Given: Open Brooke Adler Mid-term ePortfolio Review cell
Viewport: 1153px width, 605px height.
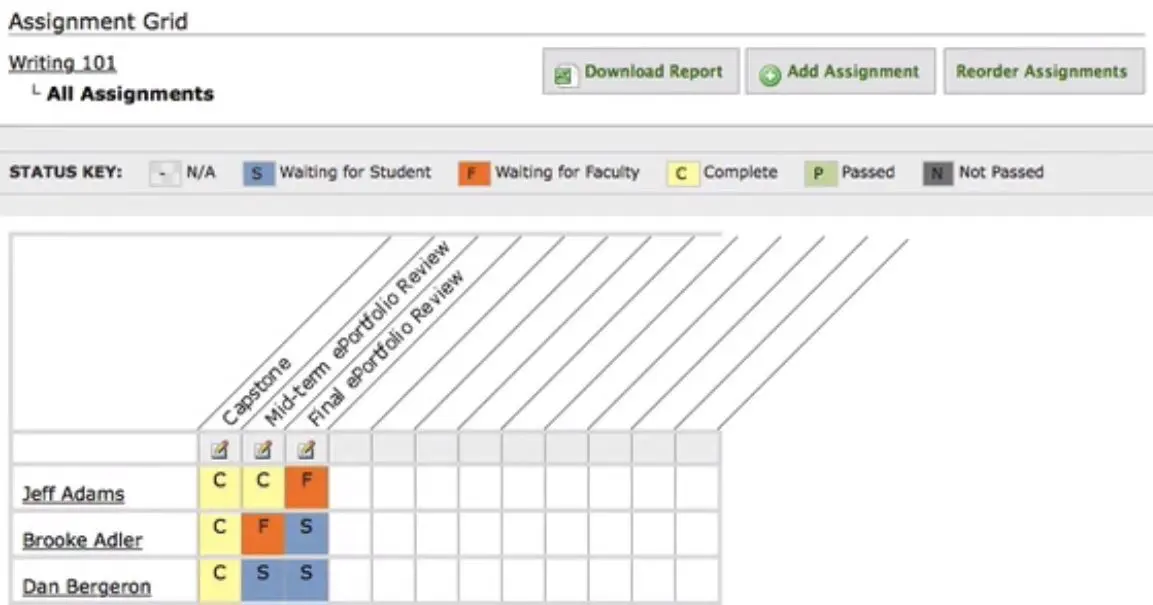Looking at the screenshot, I should click(x=263, y=533).
